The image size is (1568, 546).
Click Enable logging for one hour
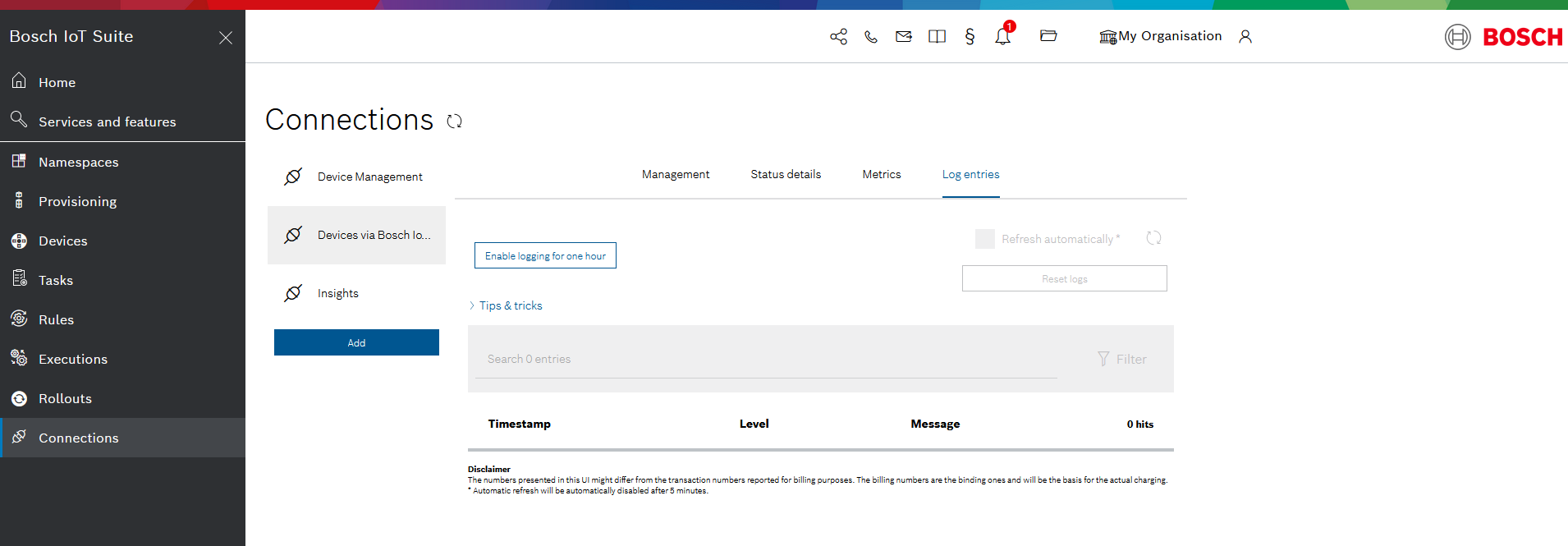[545, 255]
